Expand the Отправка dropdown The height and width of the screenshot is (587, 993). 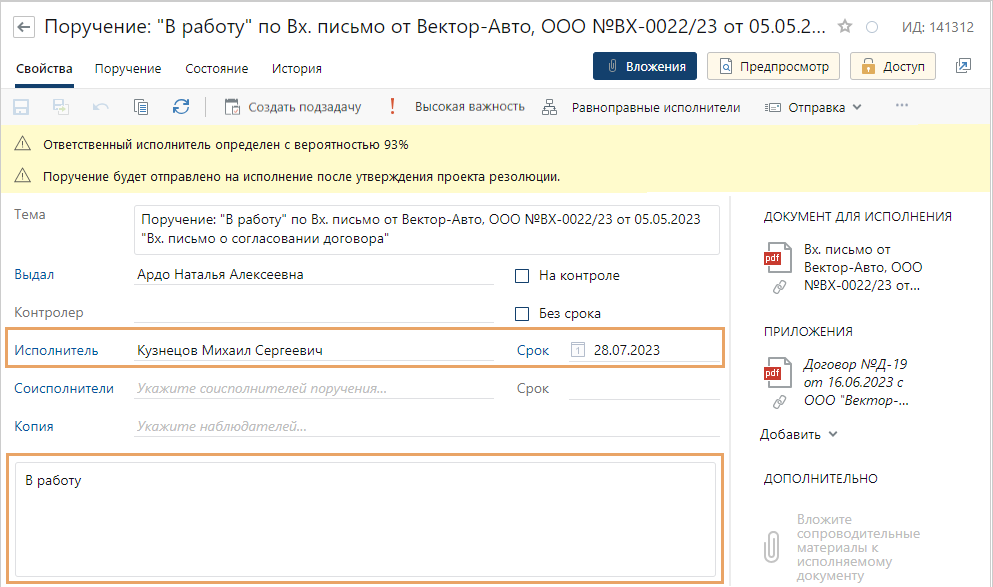[813, 107]
